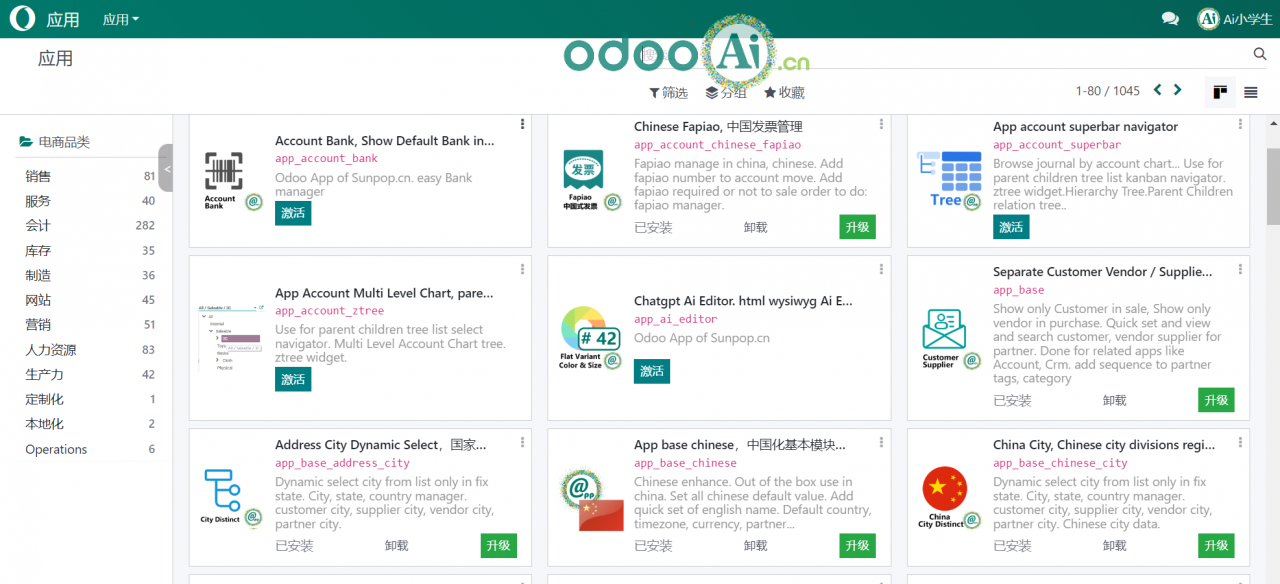Upgrade the Address City Dynamic Select app
The height and width of the screenshot is (584, 1280).
(x=498, y=545)
